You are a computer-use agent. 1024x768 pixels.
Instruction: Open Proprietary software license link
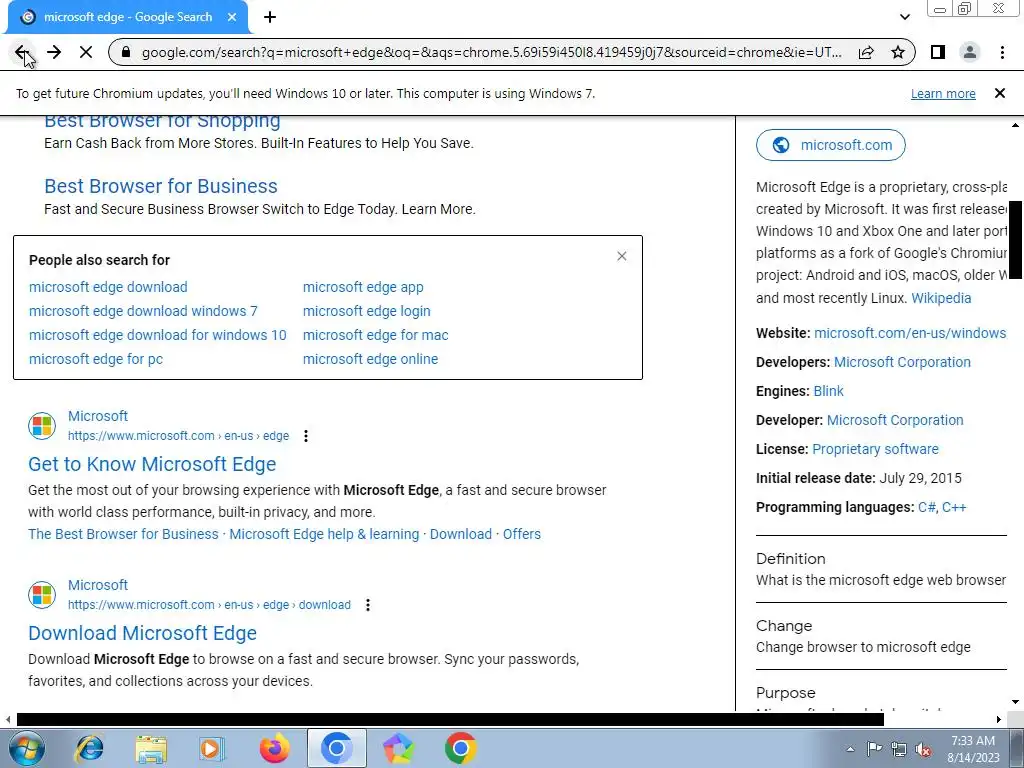coord(875,449)
